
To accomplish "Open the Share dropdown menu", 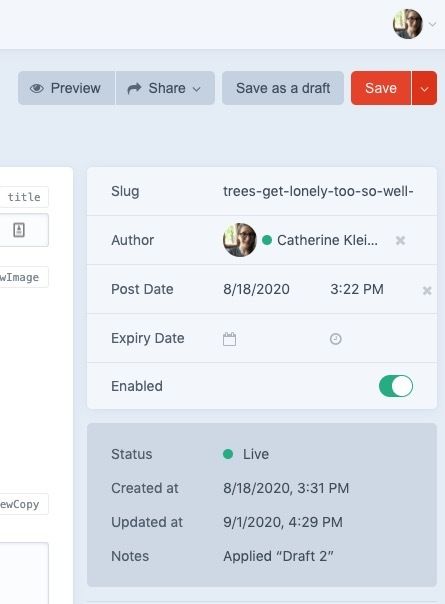I will click(165, 88).
